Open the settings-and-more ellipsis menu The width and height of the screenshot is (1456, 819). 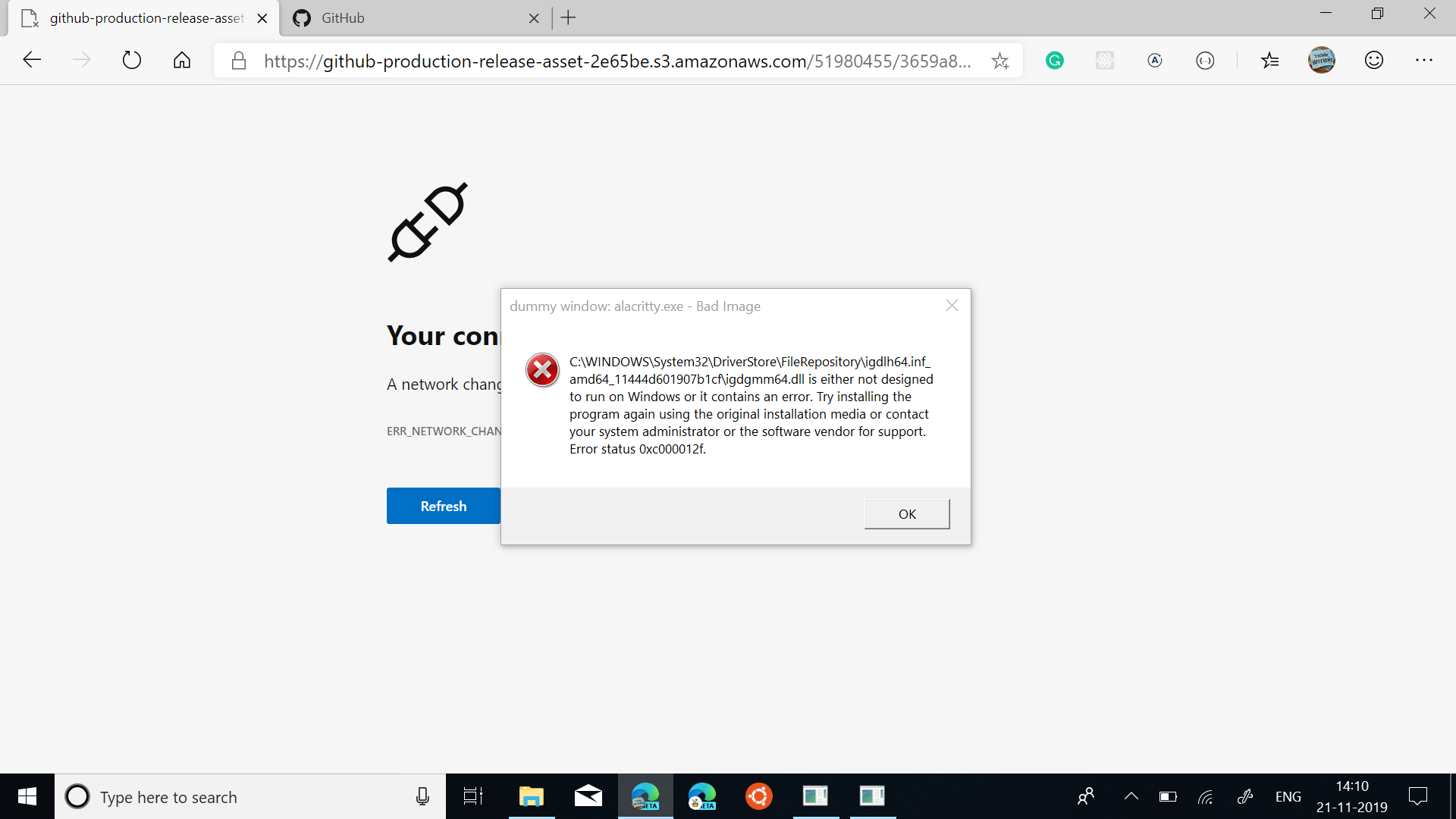tap(1426, 60)
